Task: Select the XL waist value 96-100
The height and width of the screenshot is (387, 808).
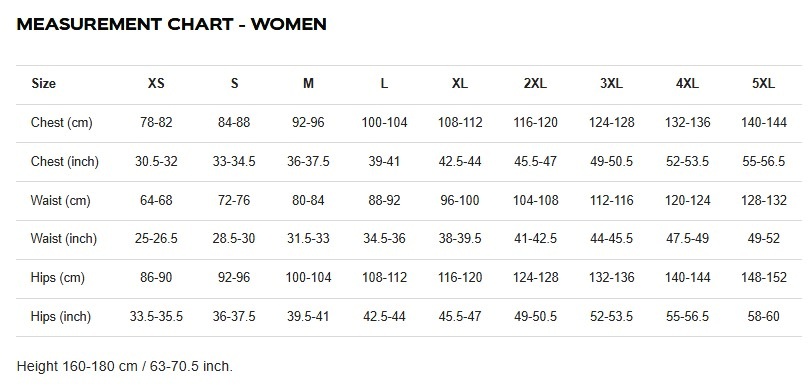Action: point(460,200)
